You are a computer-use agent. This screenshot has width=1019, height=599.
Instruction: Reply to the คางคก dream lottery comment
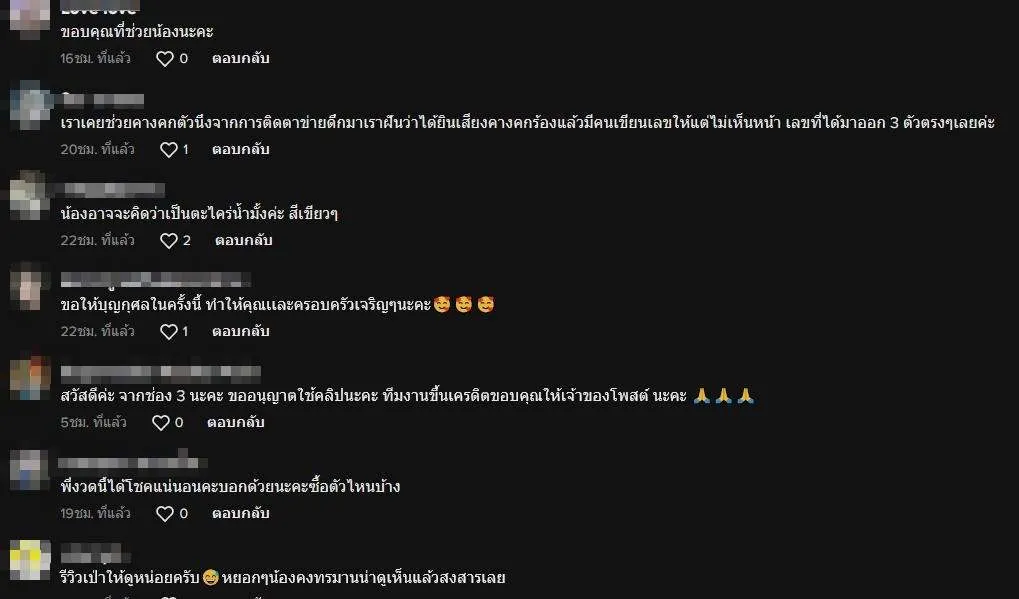[240, 149]
